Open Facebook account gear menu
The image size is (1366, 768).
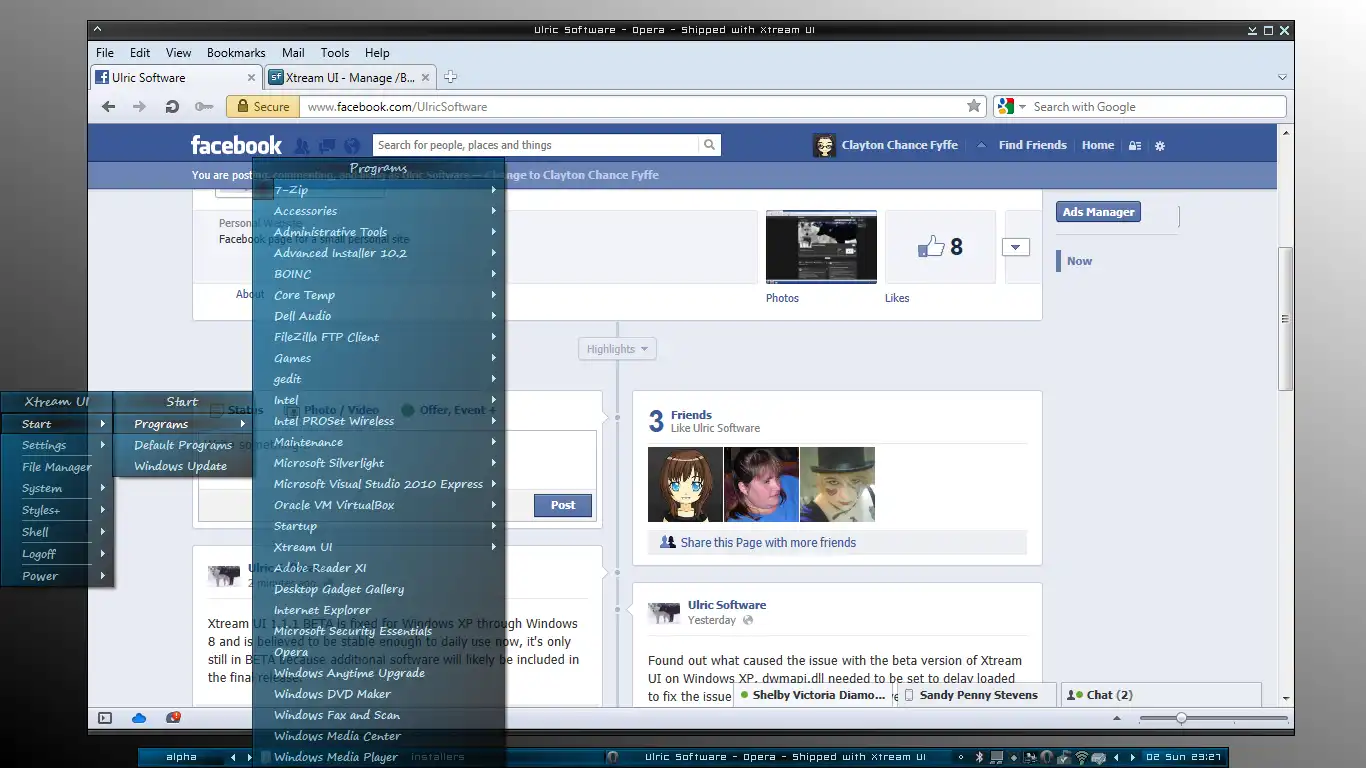pyautogui.click(x=1160, y=145)
